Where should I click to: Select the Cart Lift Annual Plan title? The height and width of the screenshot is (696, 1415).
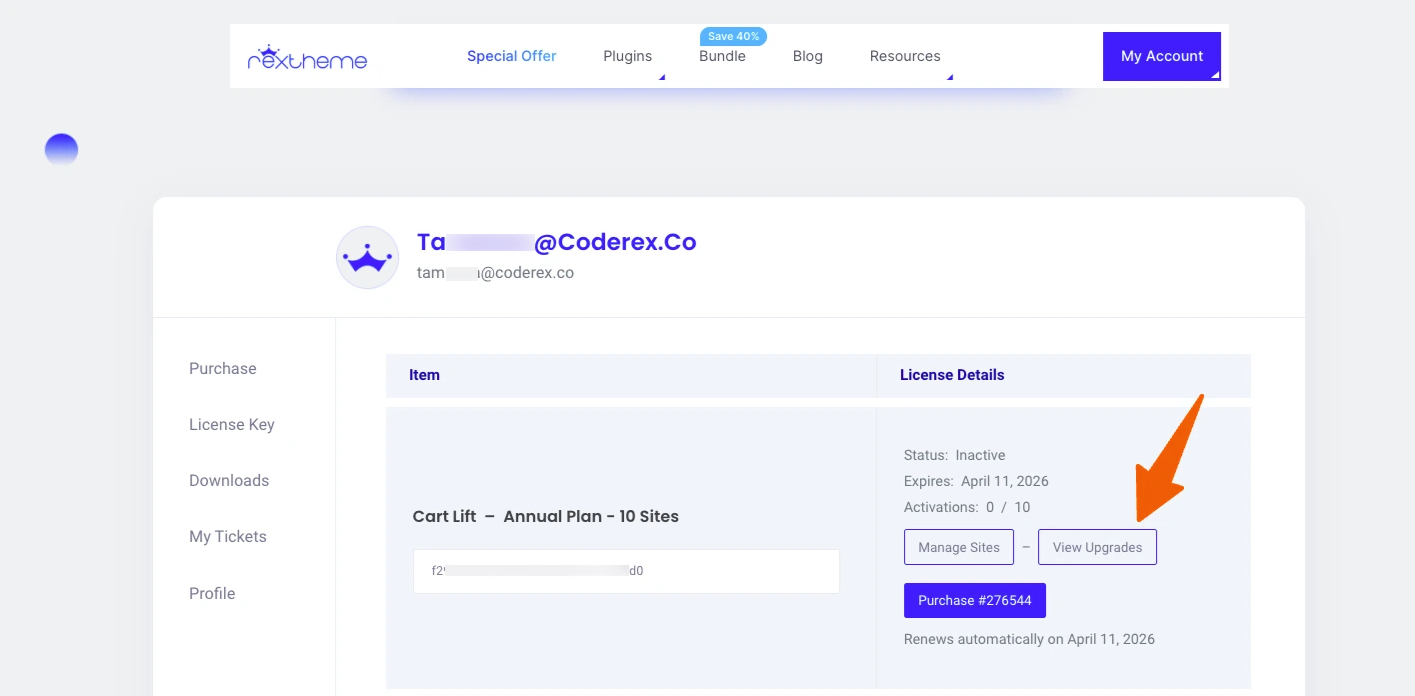pos(546,516)
